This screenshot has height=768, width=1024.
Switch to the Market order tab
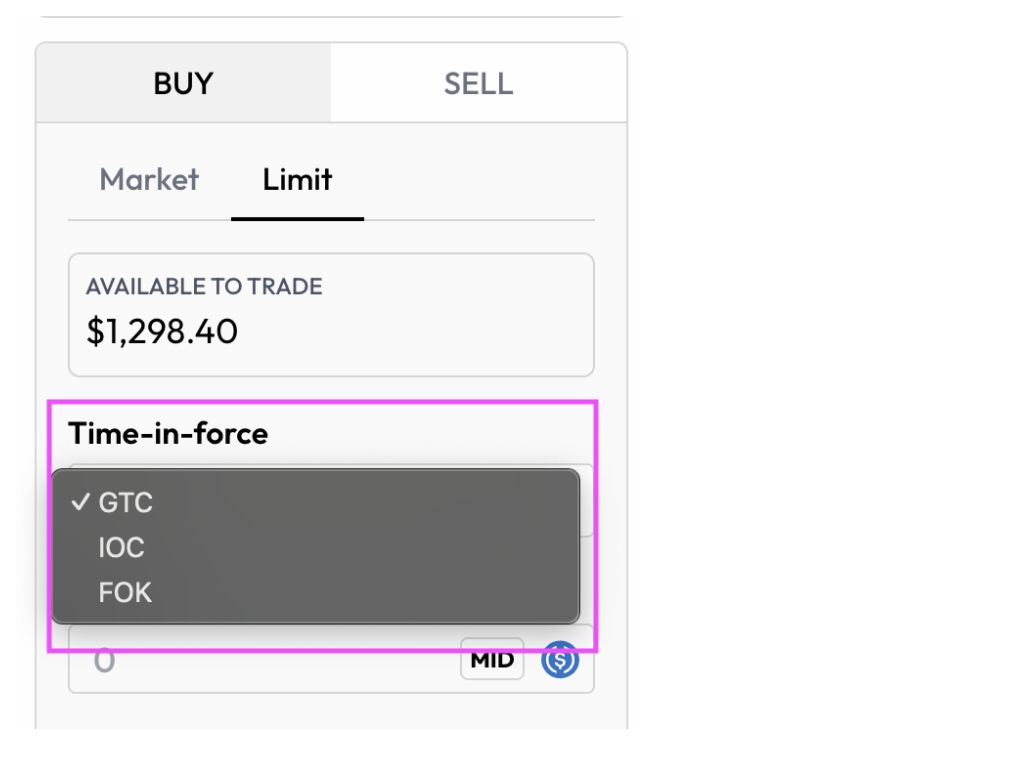[x=148, y=179]
